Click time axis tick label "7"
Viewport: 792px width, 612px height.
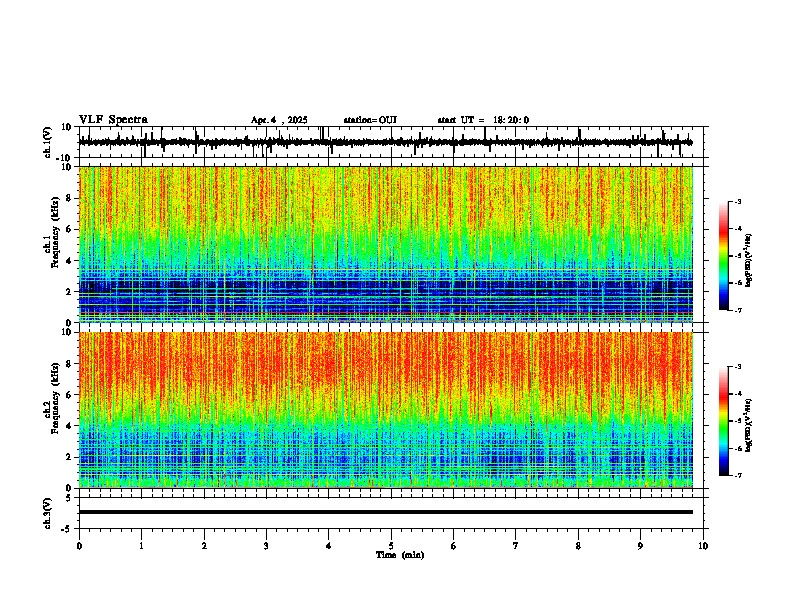pos(516,546)
